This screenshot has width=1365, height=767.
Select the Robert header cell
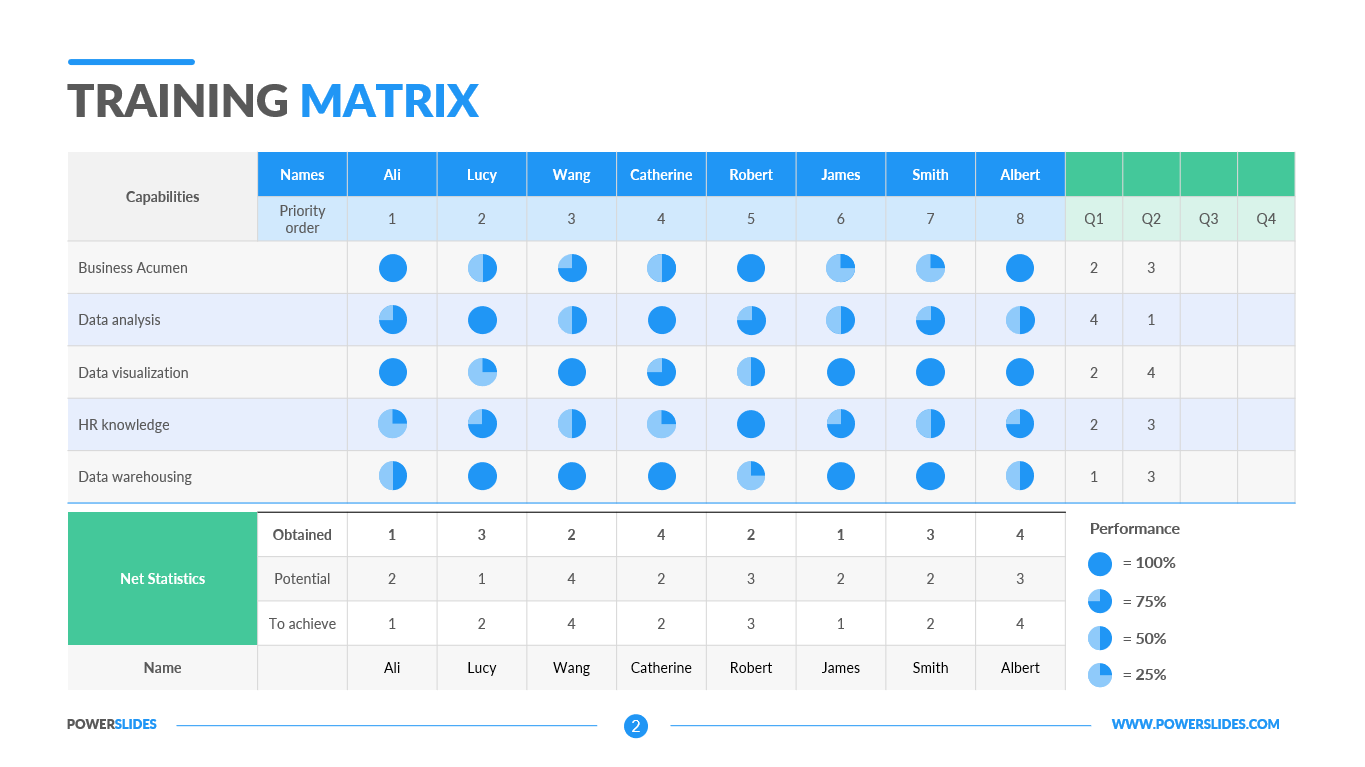pyautogui.click(x=751, y=174)
